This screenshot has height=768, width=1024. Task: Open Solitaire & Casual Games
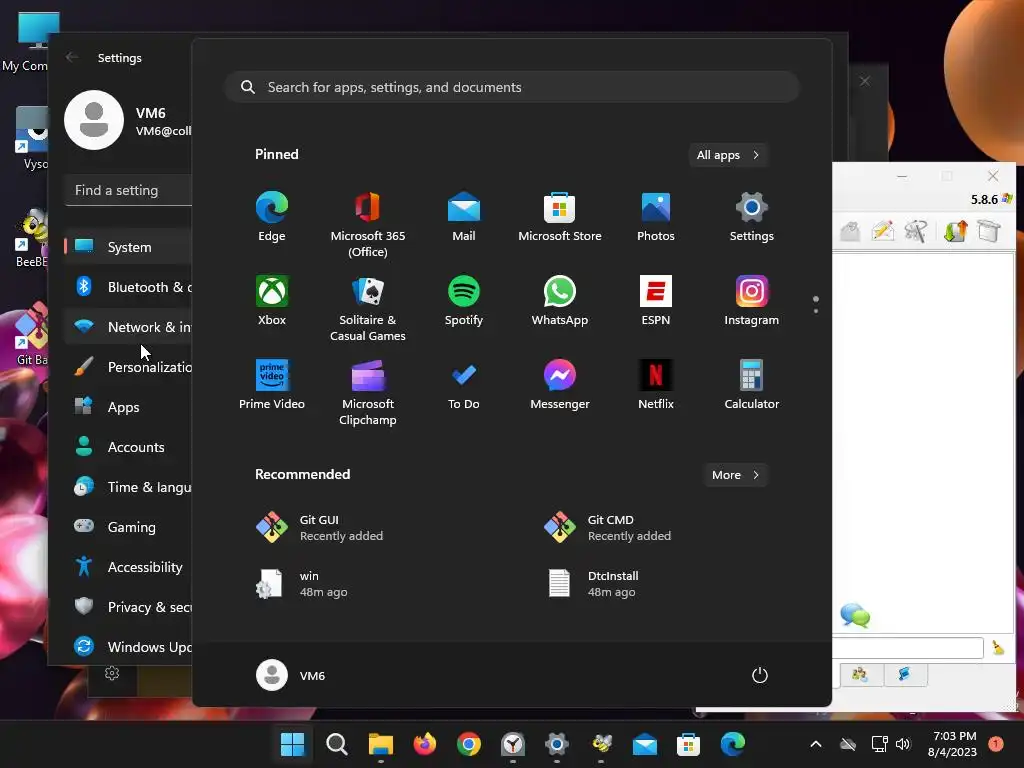pos(368,309)
